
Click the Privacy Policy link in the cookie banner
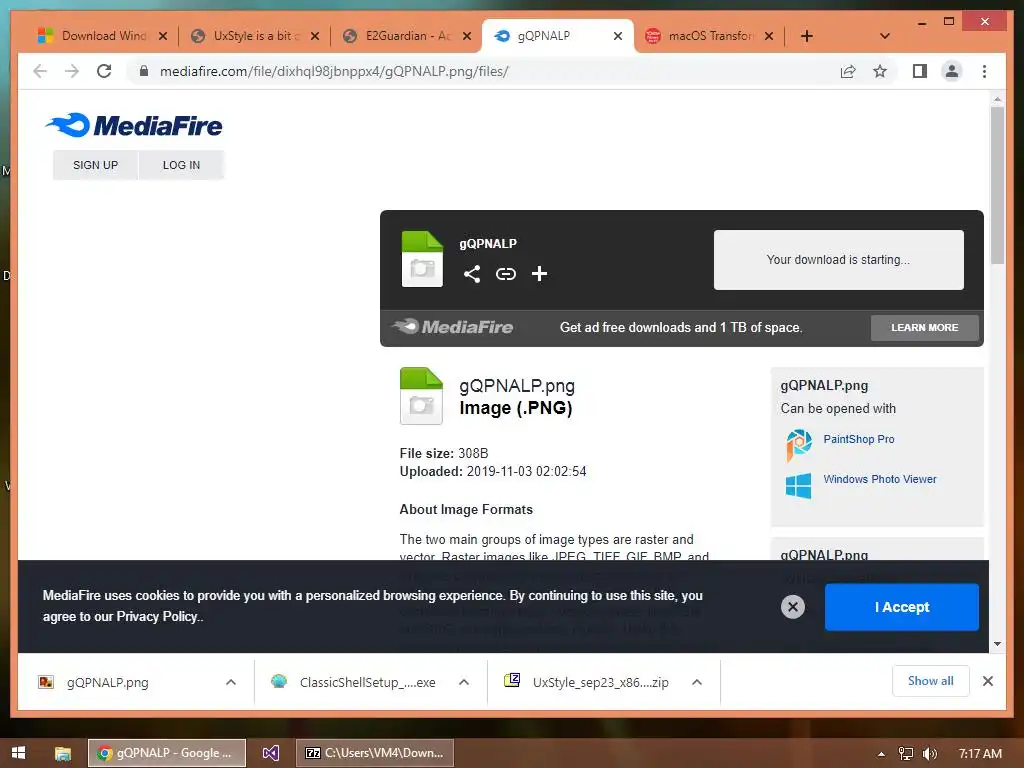[x=157, y=616]
